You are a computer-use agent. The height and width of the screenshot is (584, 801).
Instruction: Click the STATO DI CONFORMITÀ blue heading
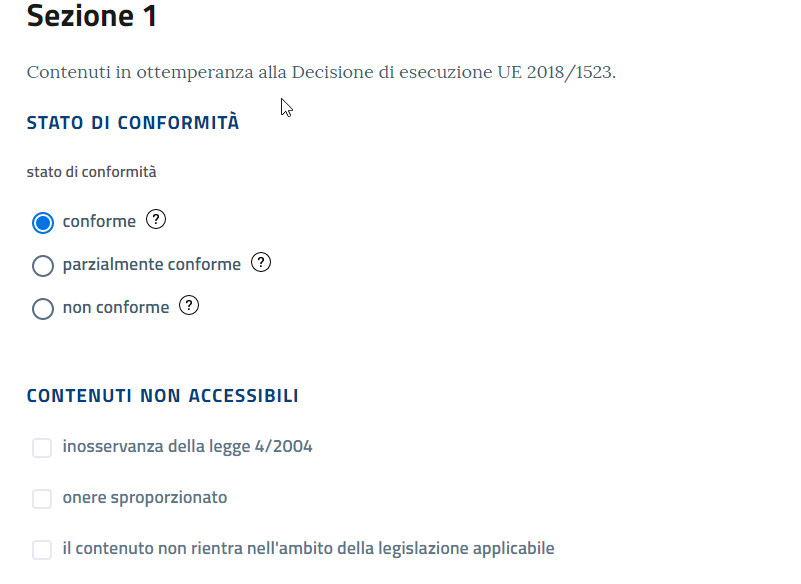133,122
